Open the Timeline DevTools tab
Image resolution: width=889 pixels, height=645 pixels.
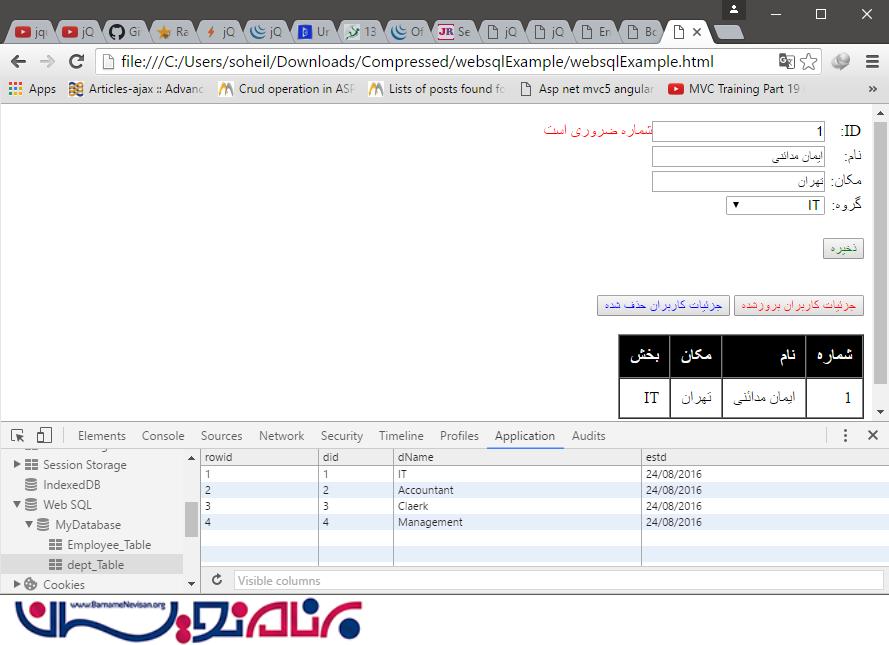point(401,435)
